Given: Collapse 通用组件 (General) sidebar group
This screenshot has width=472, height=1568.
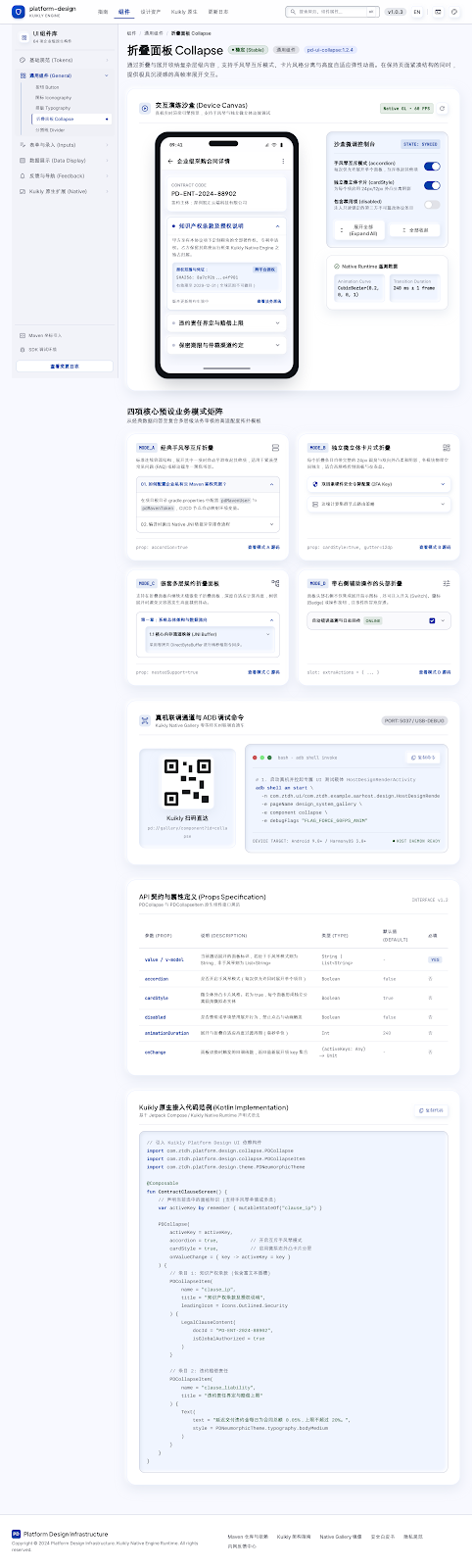Looking at the screenshot, I should point(65,75).
